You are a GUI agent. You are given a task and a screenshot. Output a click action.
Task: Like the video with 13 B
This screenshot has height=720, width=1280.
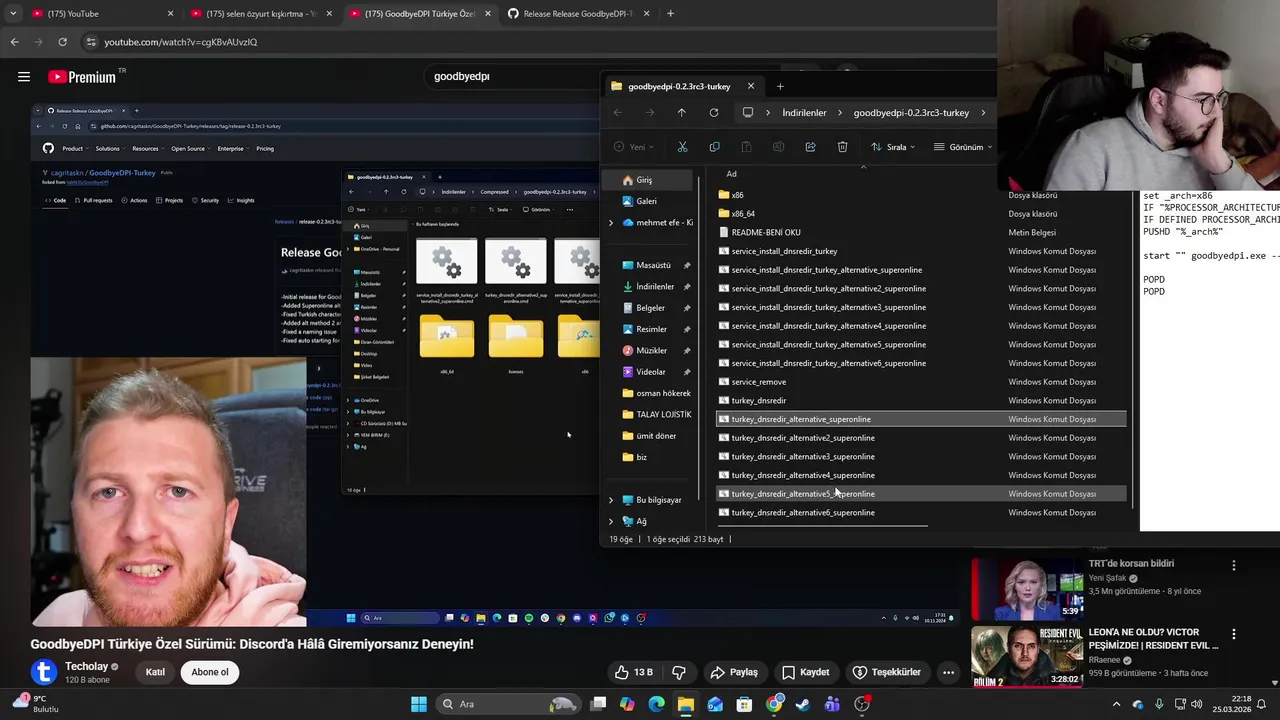click(634, 672)
